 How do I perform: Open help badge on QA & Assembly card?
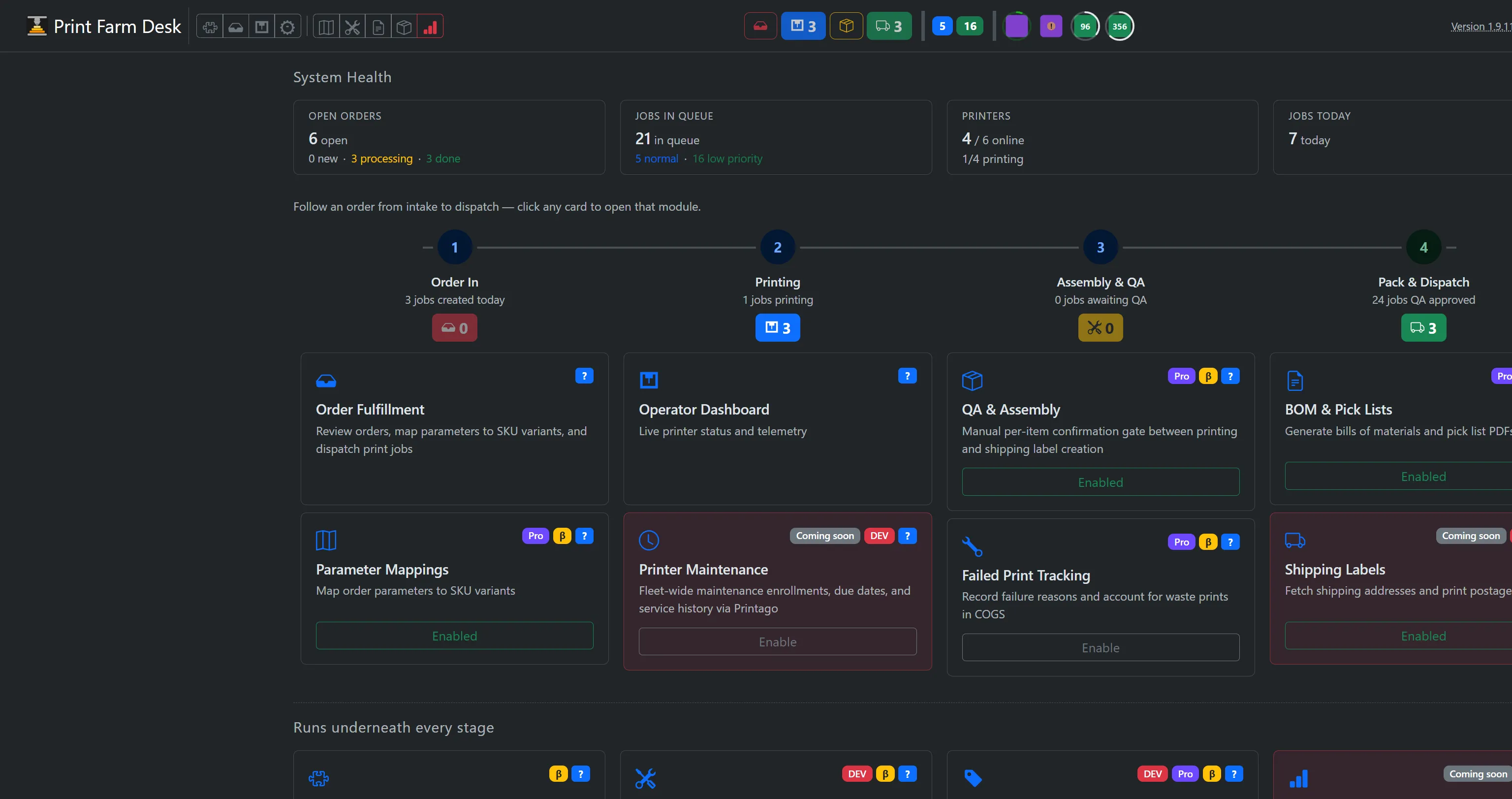(1230, 376)
